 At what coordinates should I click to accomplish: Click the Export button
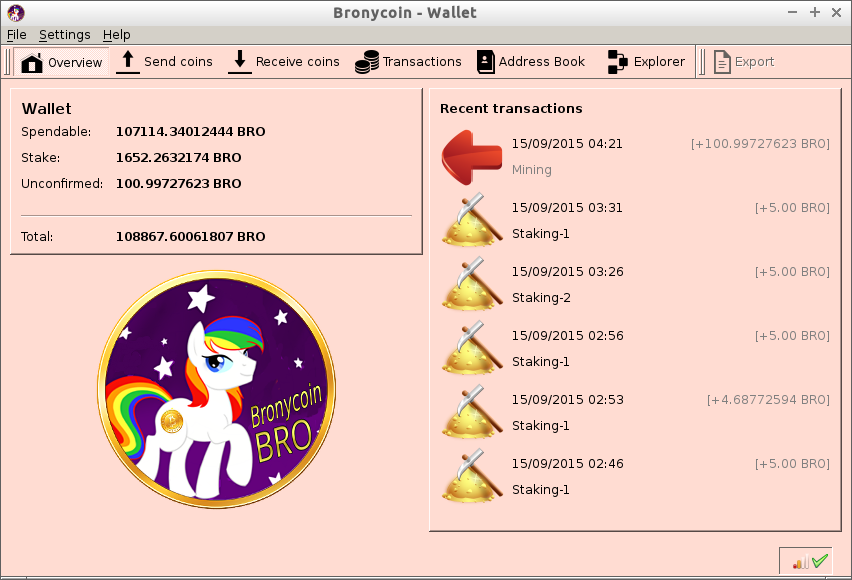(744, 62)
